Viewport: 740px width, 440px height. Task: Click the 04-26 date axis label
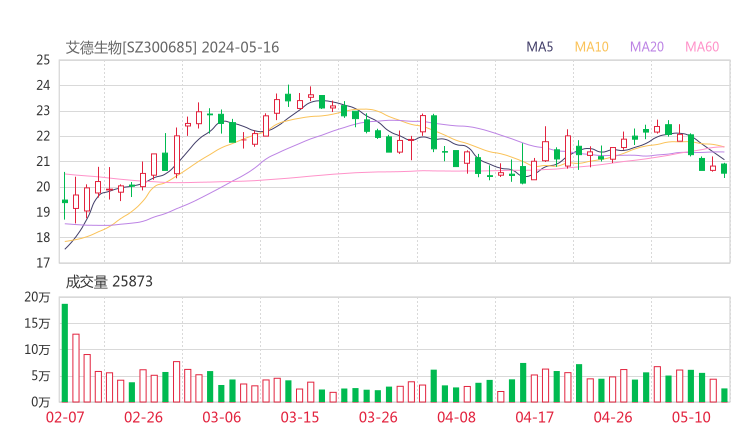point(613,417)
